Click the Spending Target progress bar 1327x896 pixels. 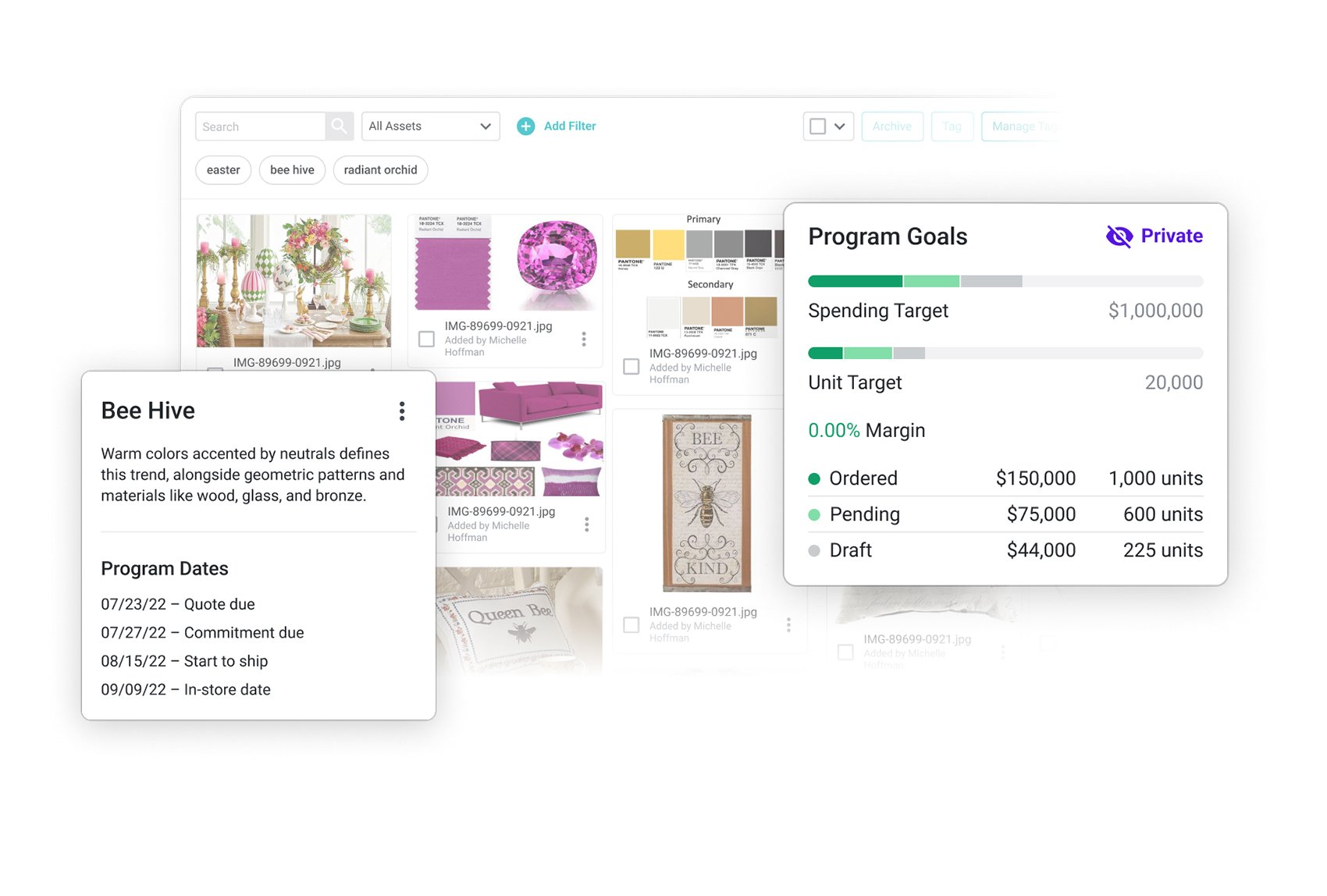(x=1005, y=282)
